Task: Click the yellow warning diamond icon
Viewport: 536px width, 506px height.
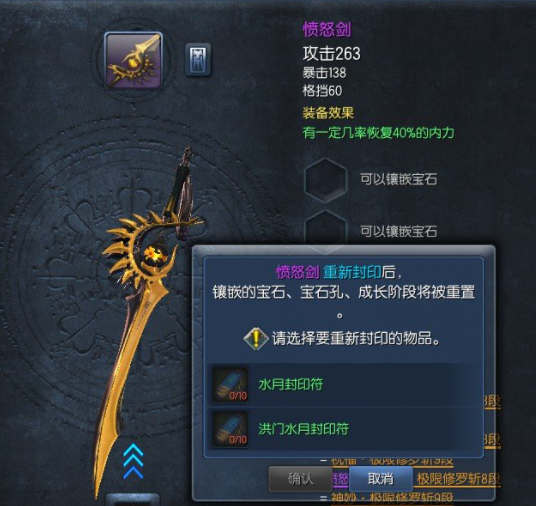Action: pos(256,338)
